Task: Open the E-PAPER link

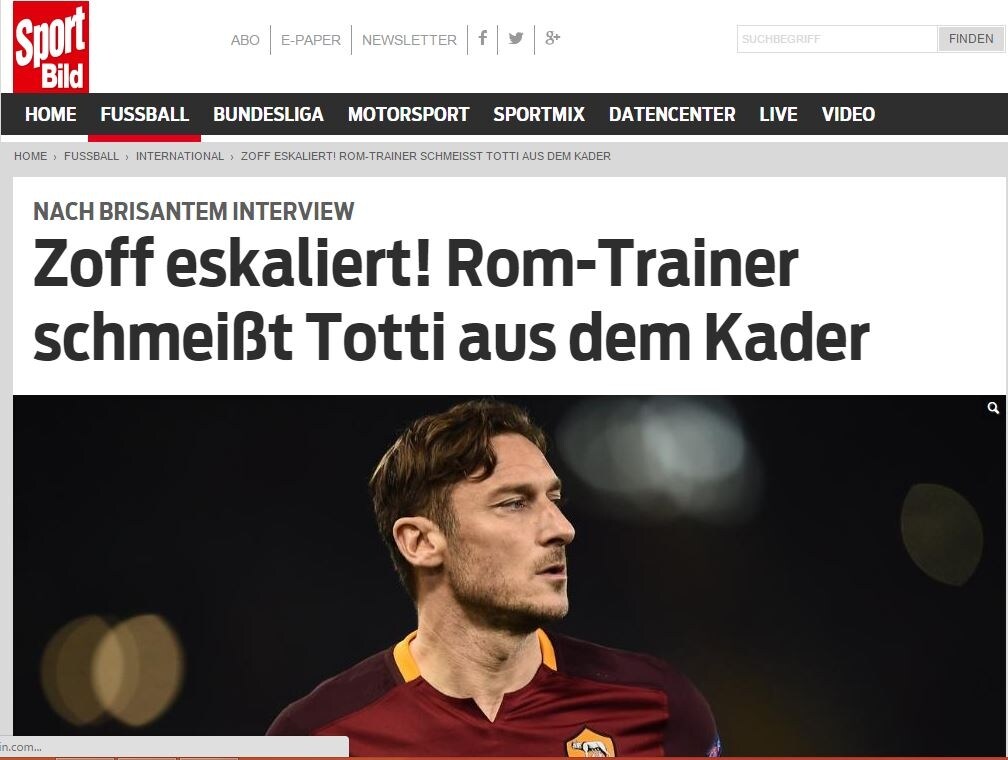Action: pyautogui.click(x=310, y=40)
